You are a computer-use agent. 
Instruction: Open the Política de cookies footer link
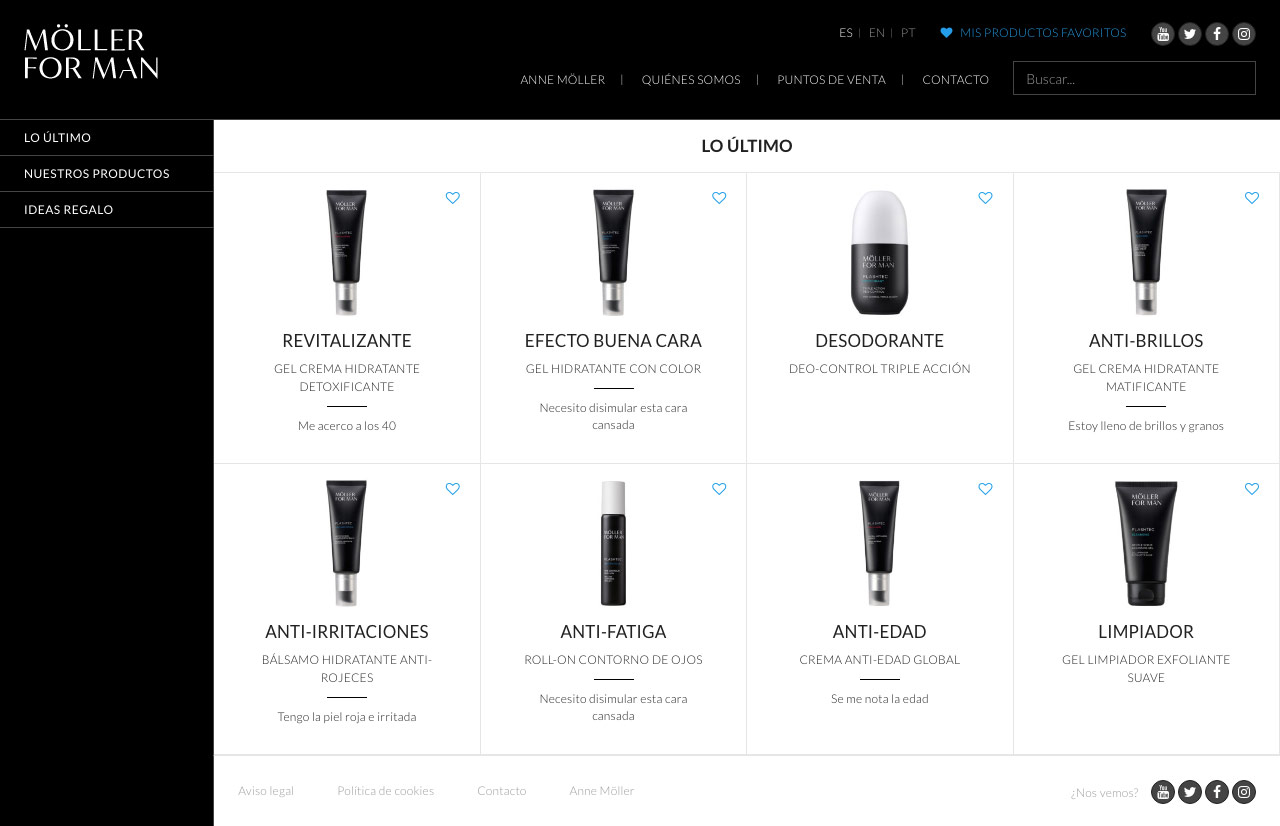[x=386, y=791]
